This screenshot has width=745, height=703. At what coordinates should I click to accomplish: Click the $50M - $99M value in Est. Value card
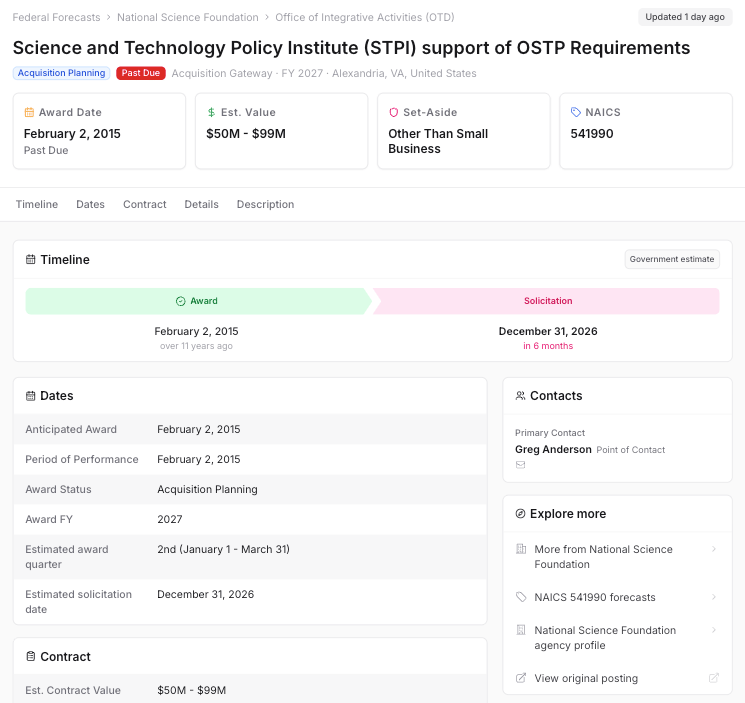coord(246,134)
